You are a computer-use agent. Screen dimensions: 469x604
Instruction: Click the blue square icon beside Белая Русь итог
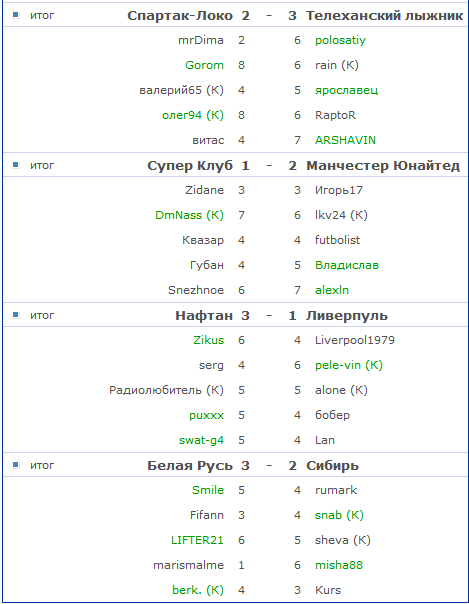point(16,465)
